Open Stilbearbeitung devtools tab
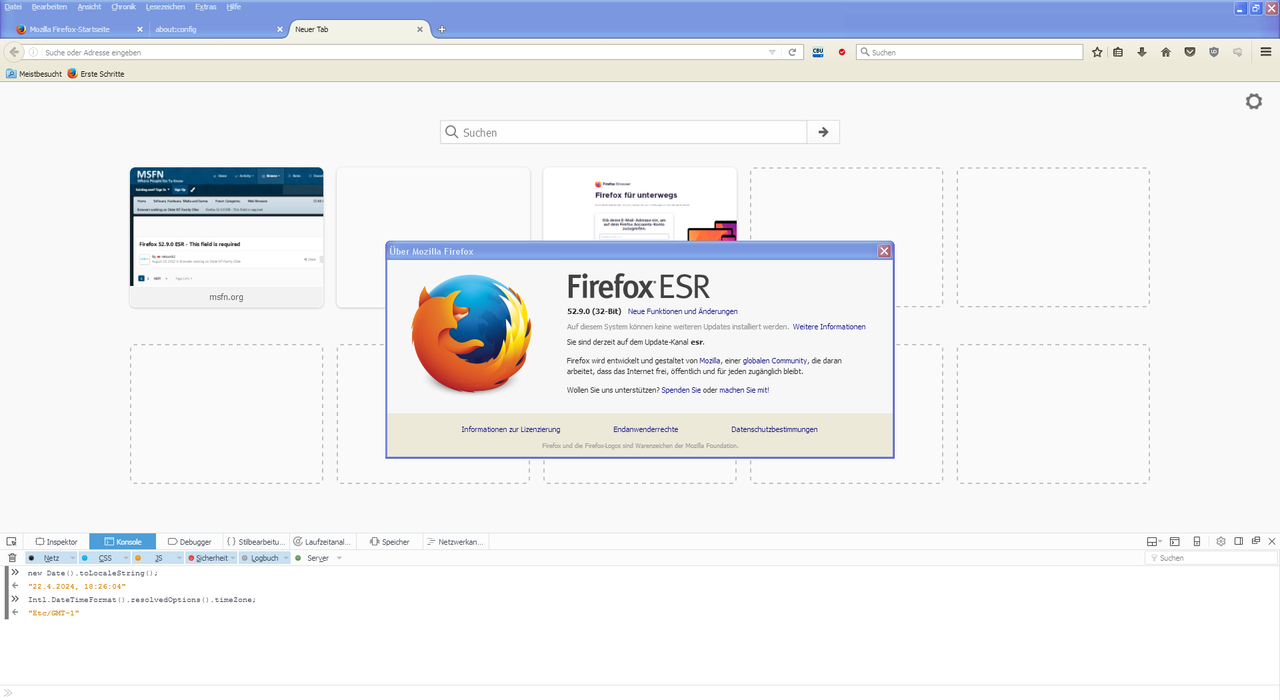 (256, 541)
